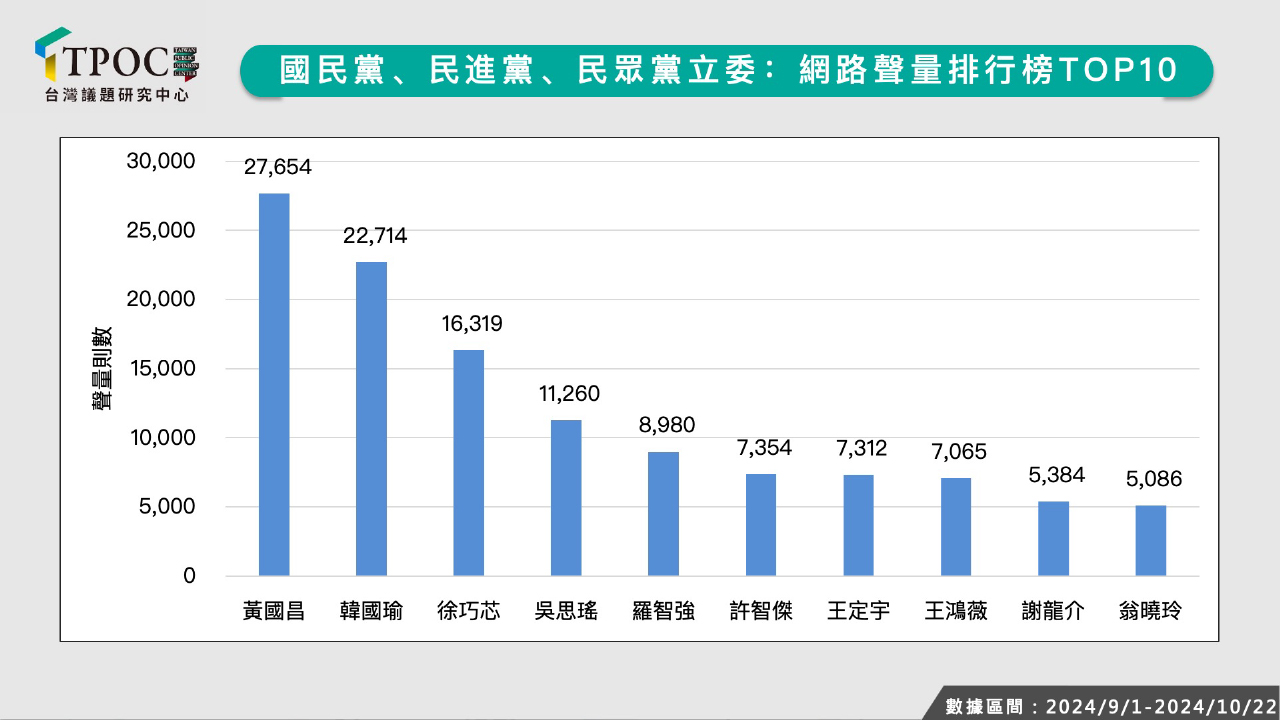Click the chart title banner
The width and height of the screenshot is (1280, 720).
coord(726,70)
